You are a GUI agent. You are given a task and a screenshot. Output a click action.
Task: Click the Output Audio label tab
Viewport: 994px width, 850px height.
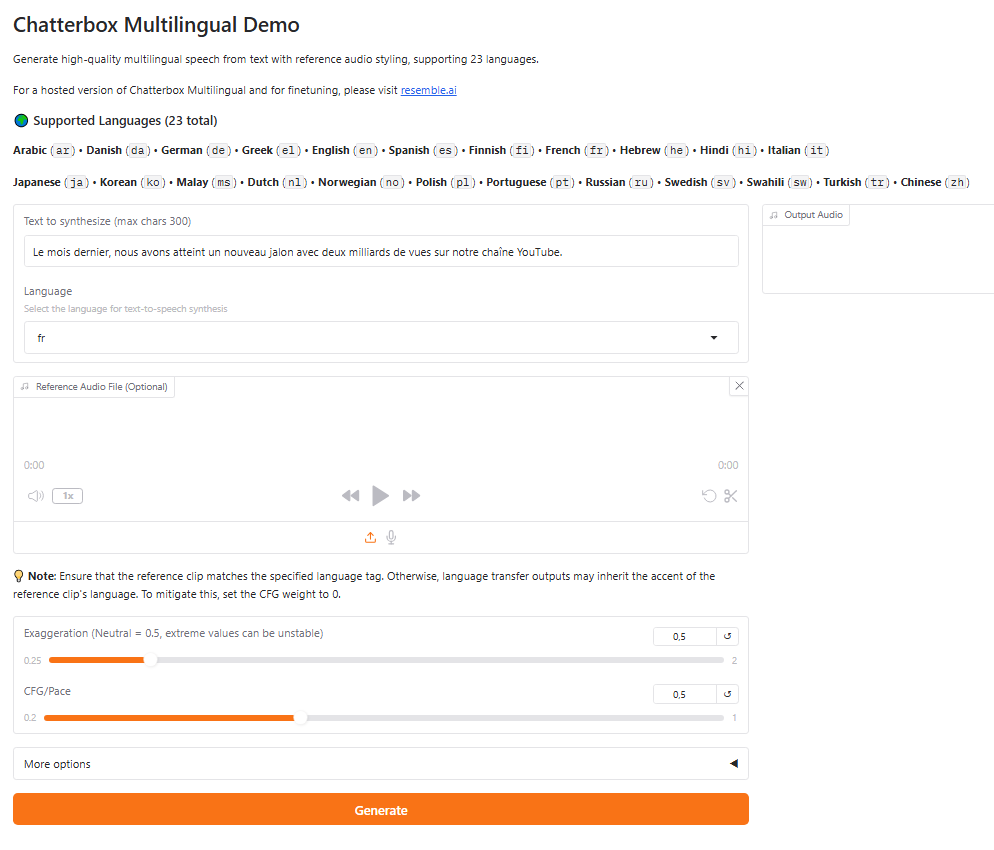(x=806, y=215)
